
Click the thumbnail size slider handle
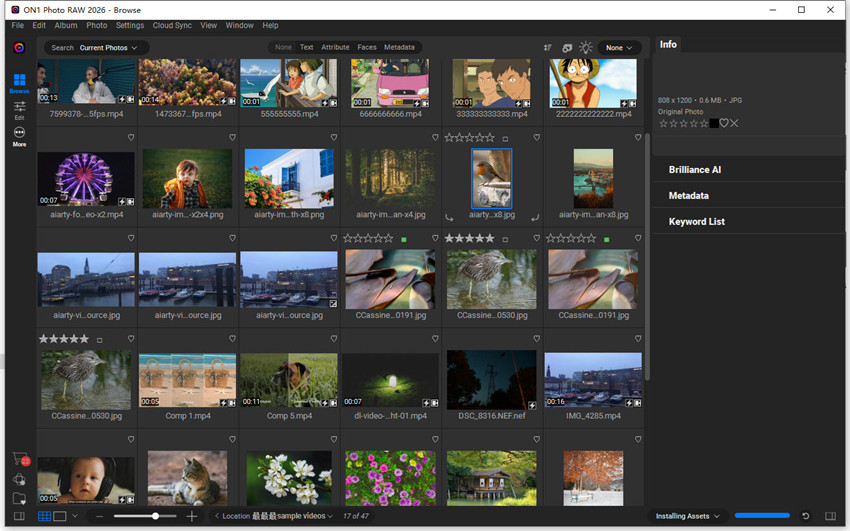[155, 516]
